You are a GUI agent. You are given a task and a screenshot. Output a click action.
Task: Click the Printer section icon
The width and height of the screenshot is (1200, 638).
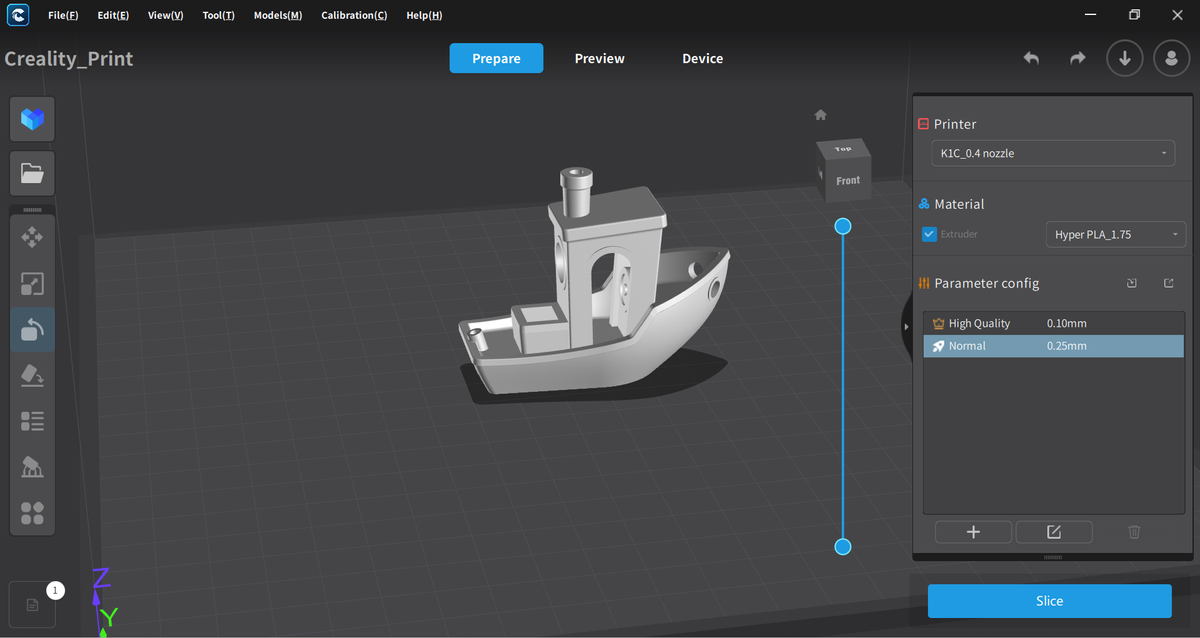point(923,124)
